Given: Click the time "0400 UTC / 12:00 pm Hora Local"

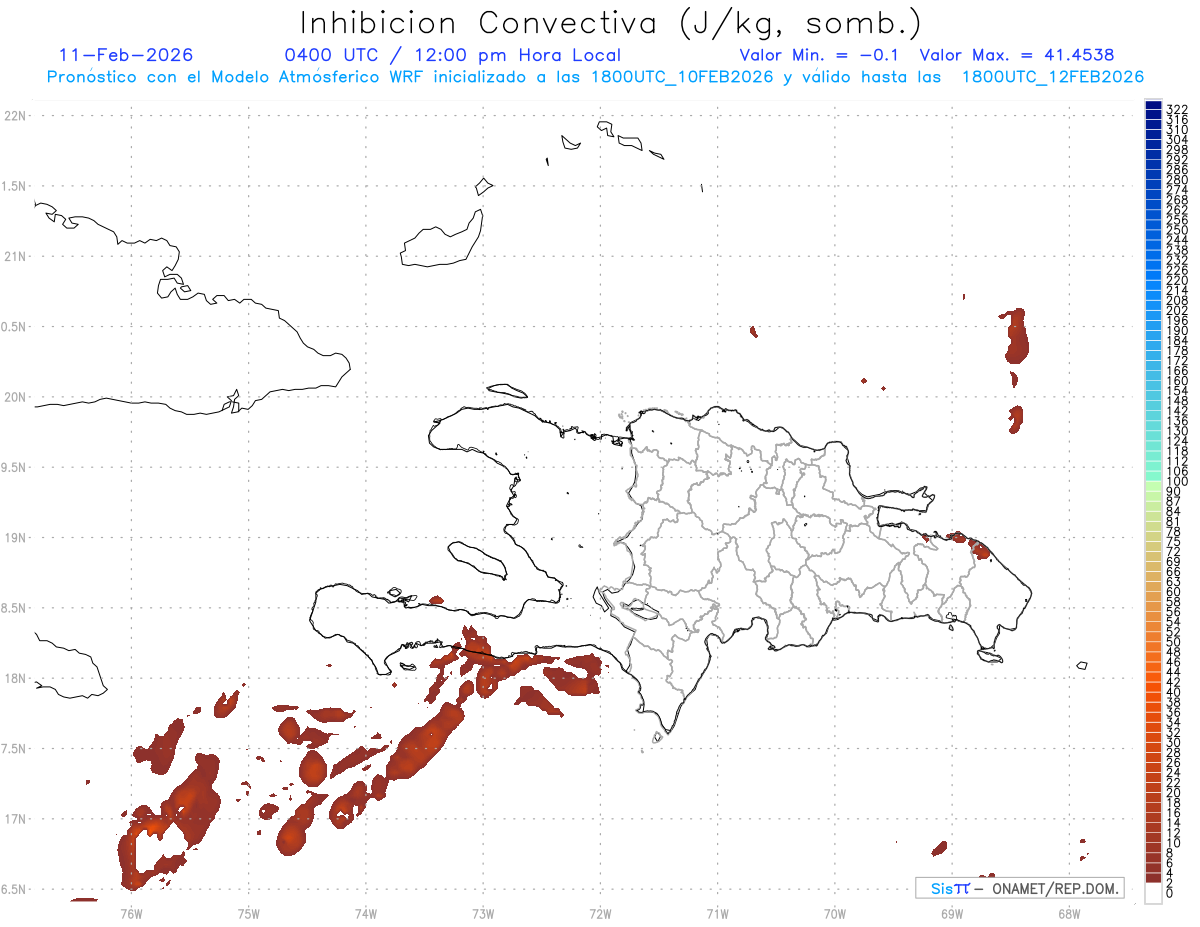Looking at the screenshot, I should pyautogui.click(x=453, y=55).
